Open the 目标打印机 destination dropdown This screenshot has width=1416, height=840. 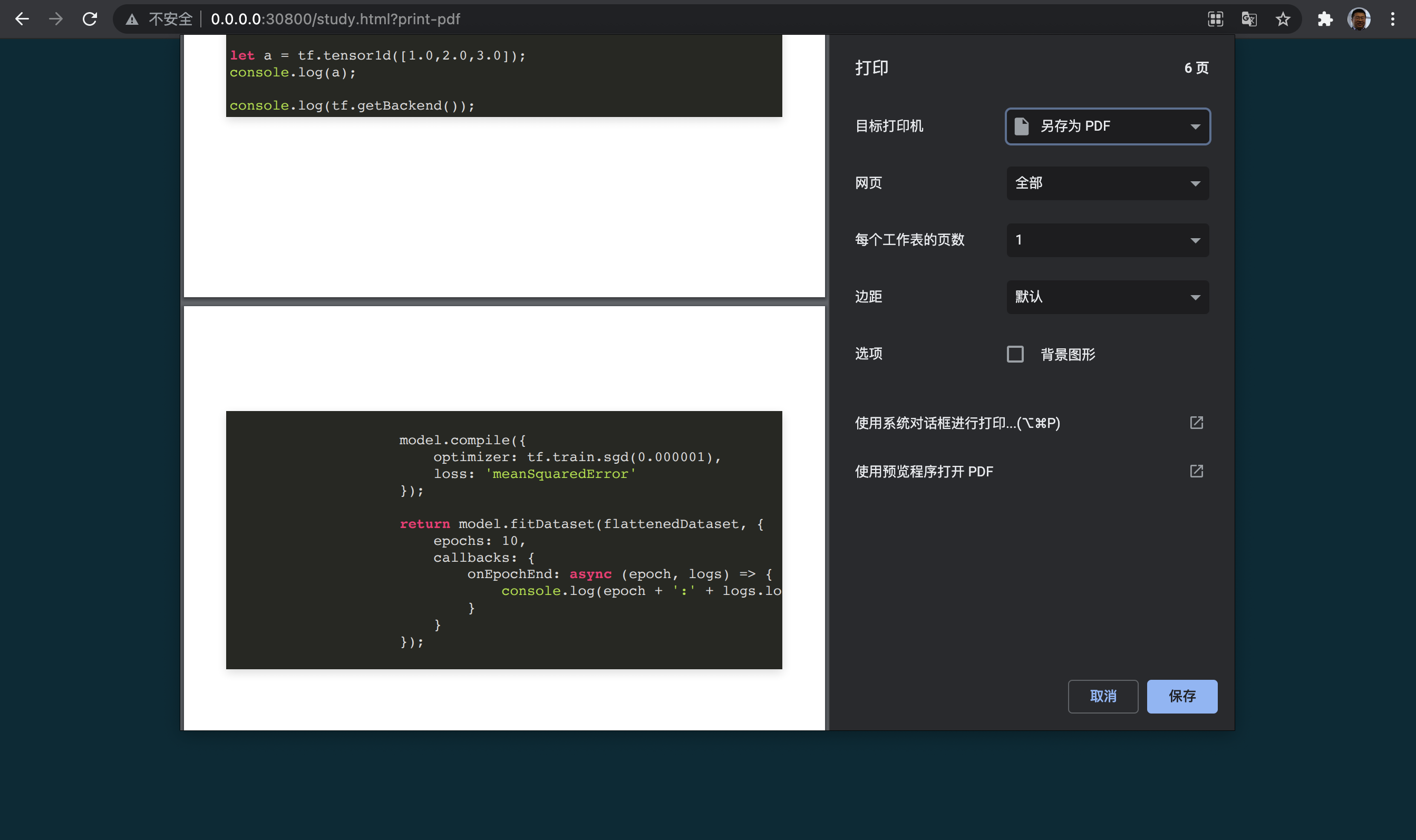[1108, 126]
